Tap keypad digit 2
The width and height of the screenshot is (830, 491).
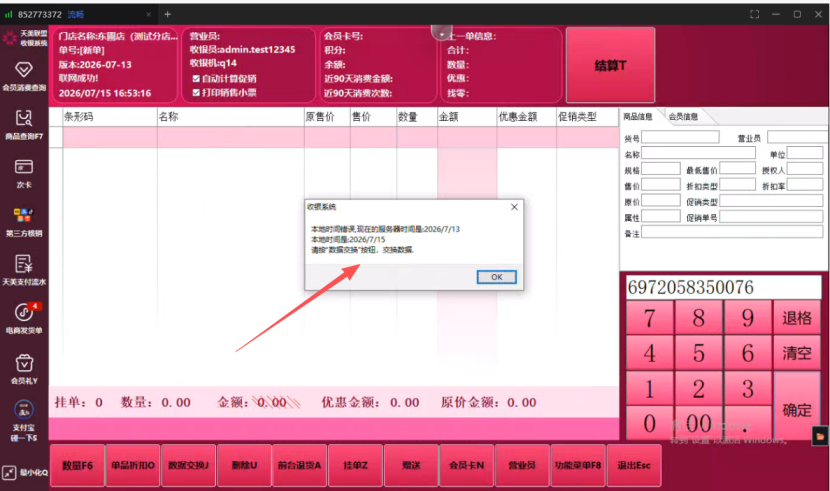coord(699,389)
